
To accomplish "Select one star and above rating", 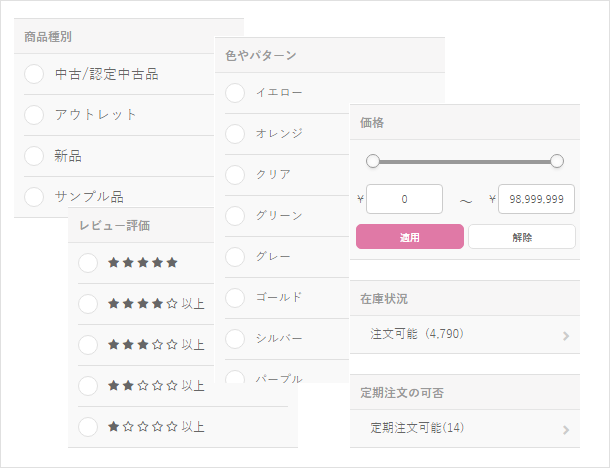I will [88, 427].
